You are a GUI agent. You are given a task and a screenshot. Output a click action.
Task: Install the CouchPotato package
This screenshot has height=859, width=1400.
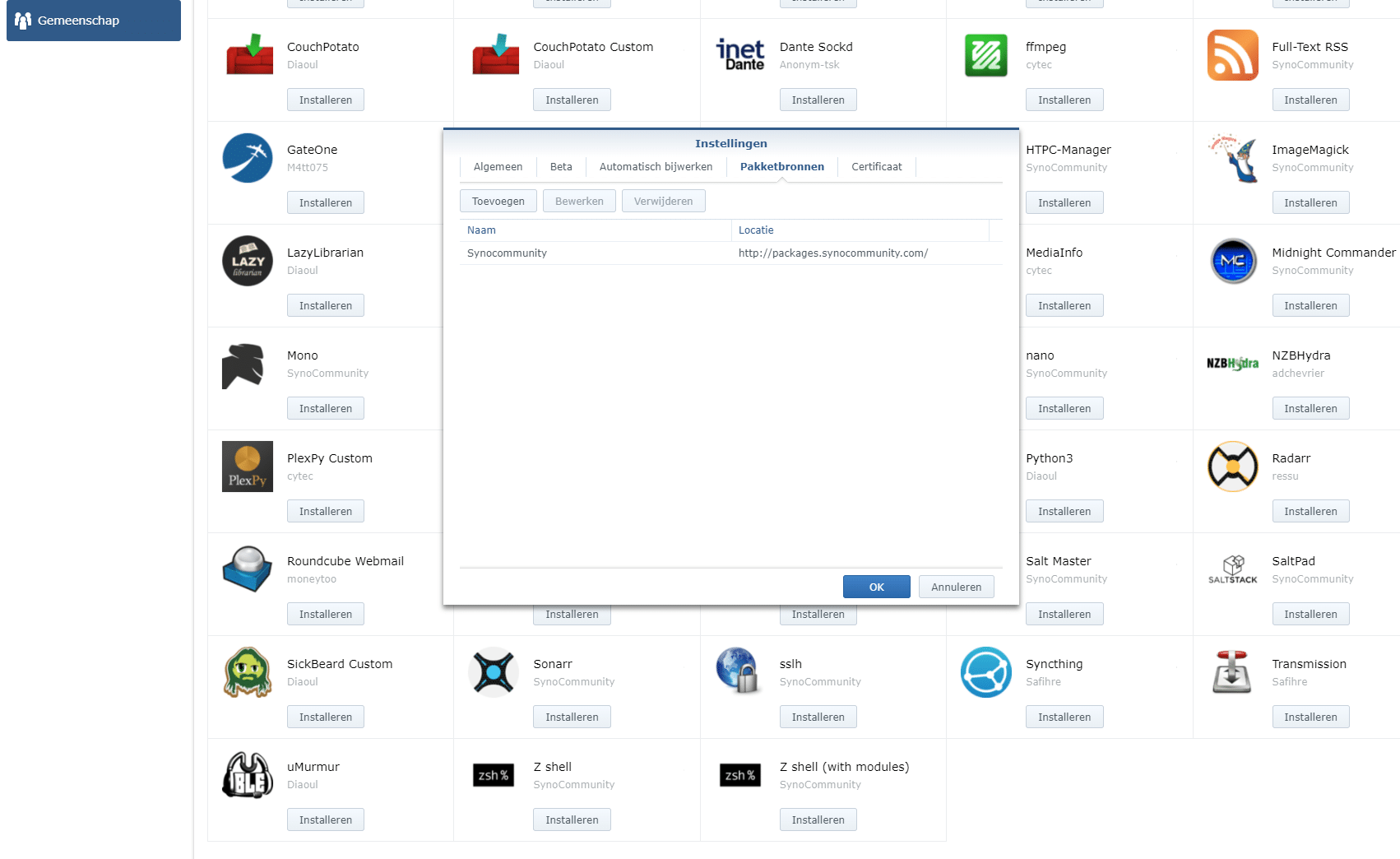326,100
